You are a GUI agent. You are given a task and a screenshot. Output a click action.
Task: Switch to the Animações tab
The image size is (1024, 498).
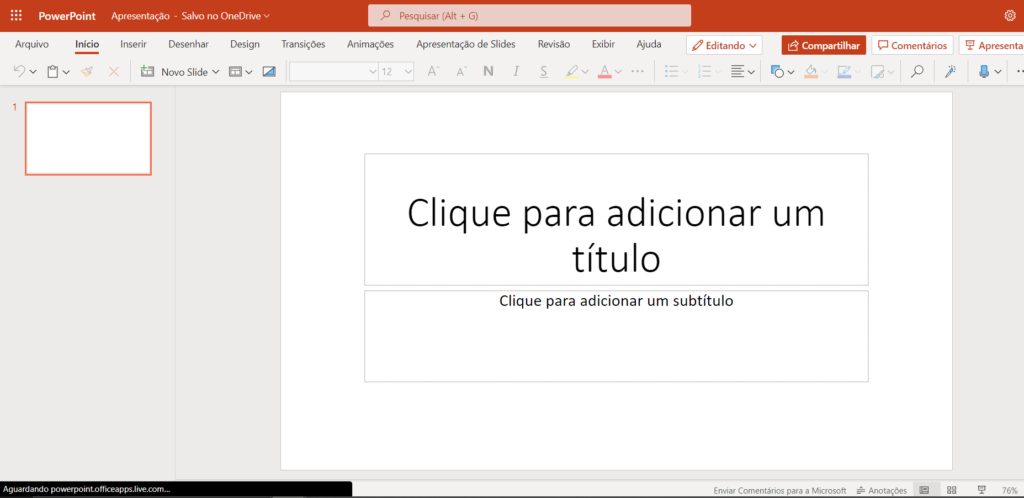pos(370,44)
